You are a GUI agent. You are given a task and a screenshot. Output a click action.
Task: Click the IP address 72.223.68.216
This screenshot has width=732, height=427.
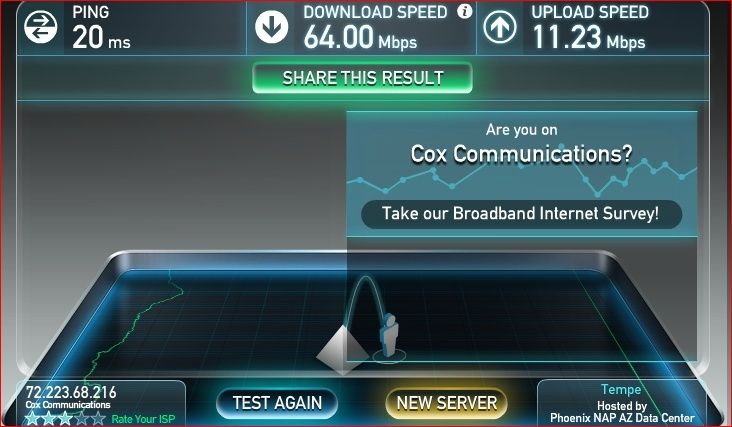71,392
